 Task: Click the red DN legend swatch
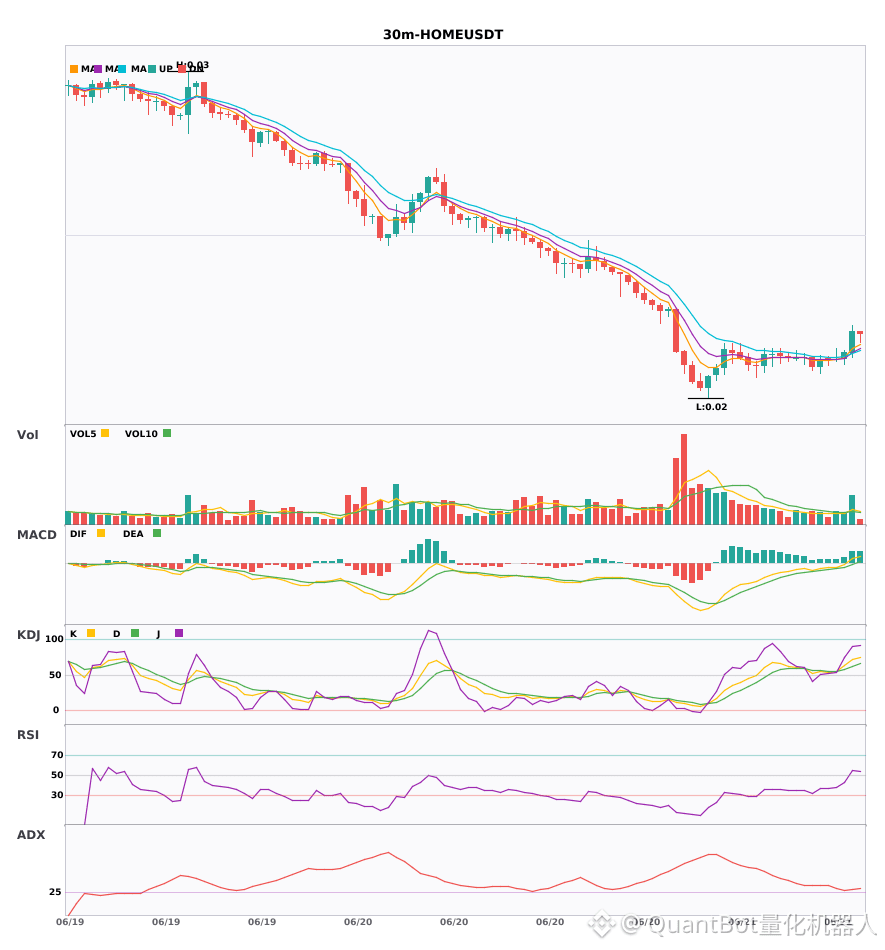click(182, 69)
